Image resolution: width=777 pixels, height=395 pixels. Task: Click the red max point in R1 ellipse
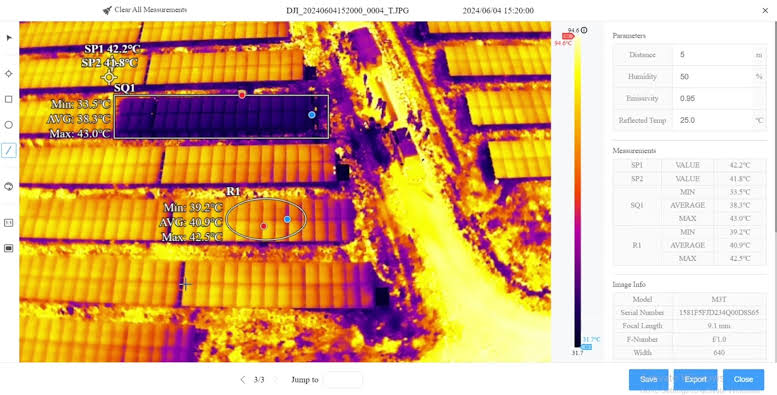264,226
